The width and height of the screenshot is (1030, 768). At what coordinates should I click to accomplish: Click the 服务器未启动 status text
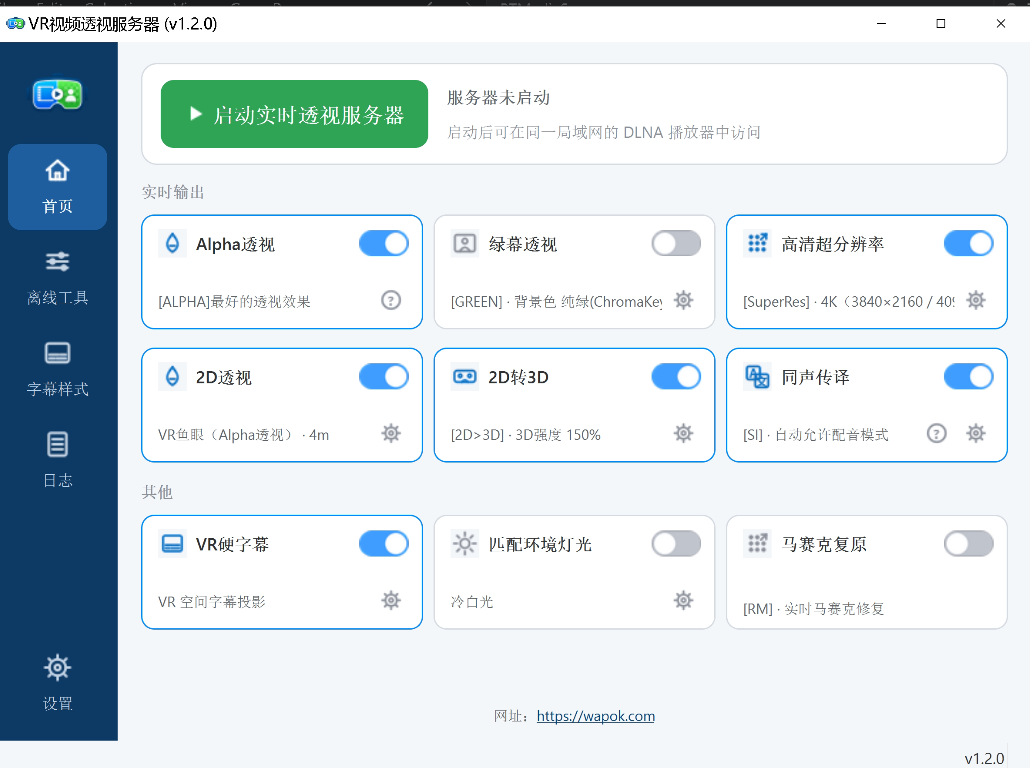pos(499,98)
